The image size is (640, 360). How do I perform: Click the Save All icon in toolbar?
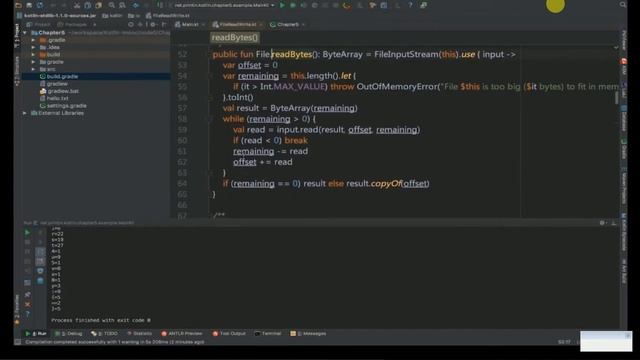(29, 5)
